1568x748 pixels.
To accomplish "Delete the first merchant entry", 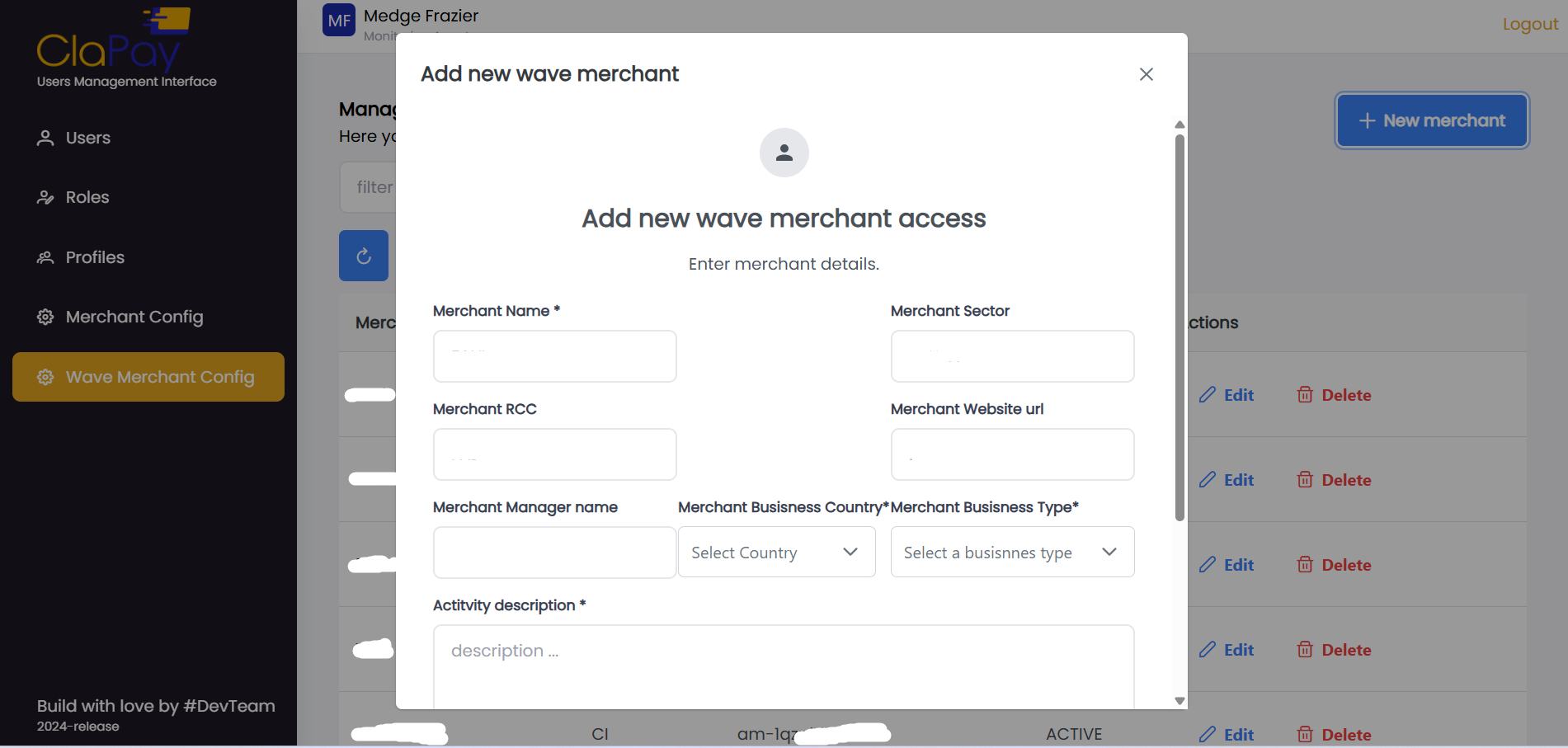I will 1334,394.
